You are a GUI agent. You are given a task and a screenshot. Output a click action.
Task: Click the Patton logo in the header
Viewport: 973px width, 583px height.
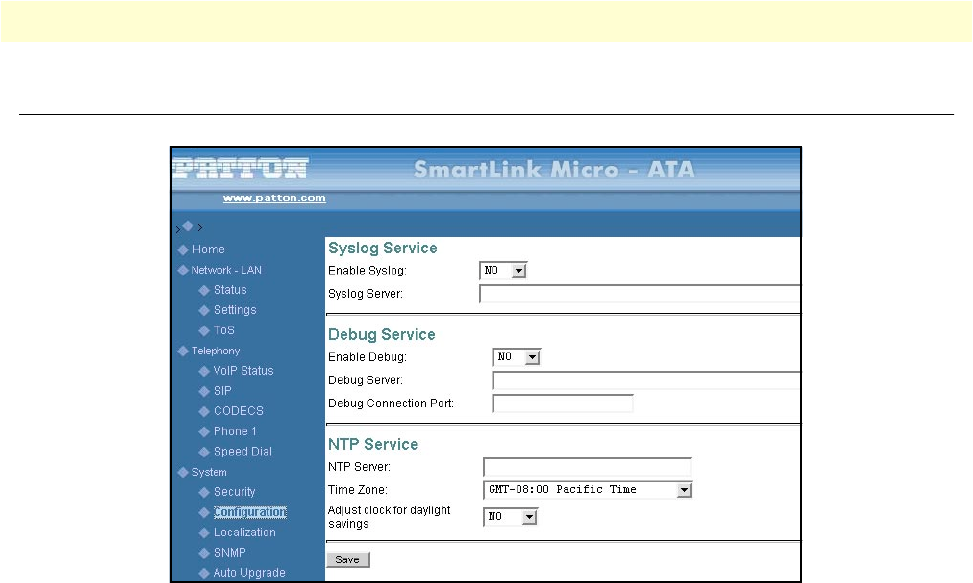(240, 168)
